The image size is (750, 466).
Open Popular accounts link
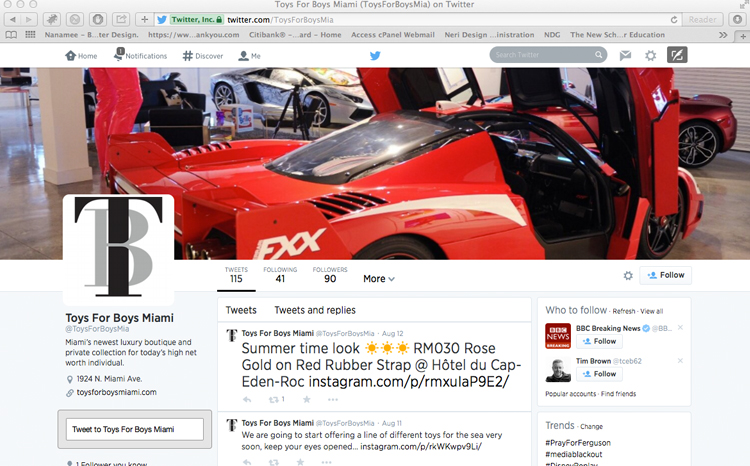(571, 394)
